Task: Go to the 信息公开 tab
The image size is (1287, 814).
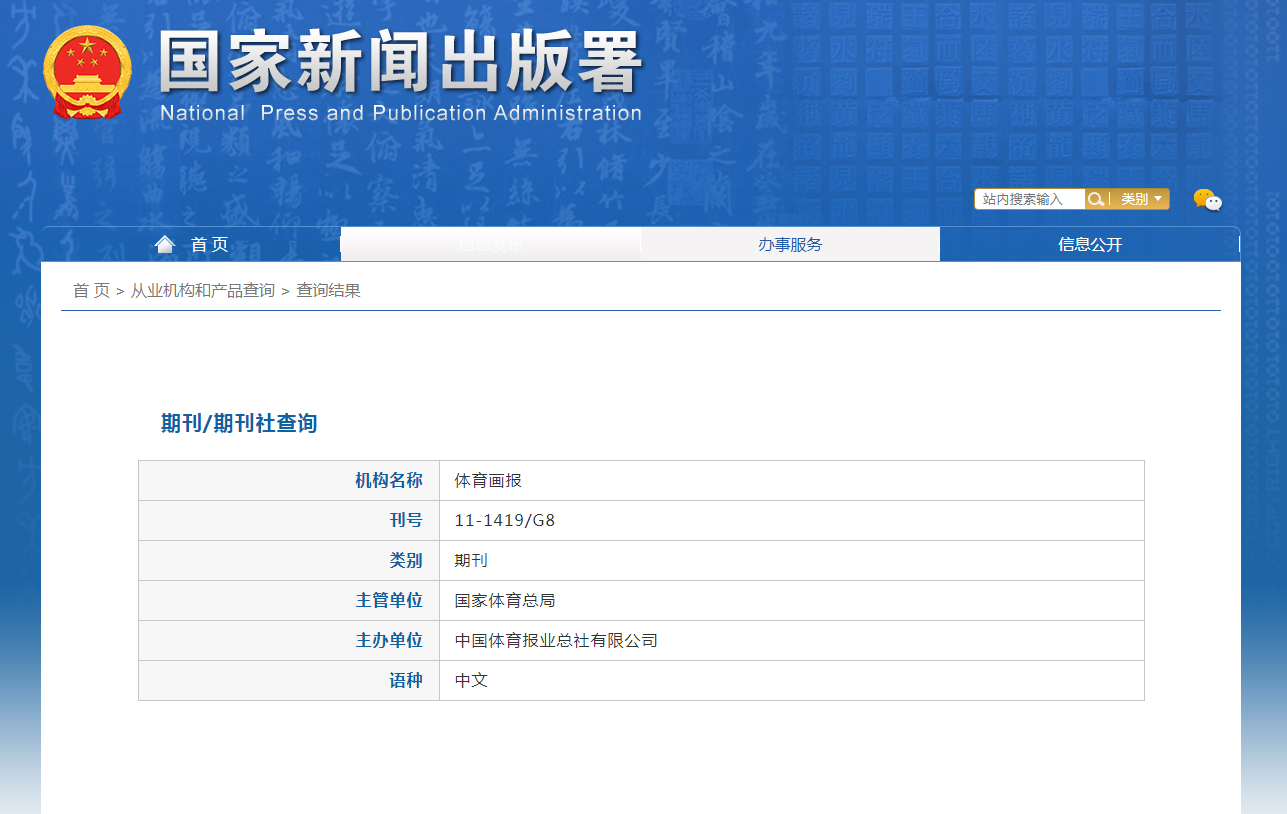Action: point(1090,244)
